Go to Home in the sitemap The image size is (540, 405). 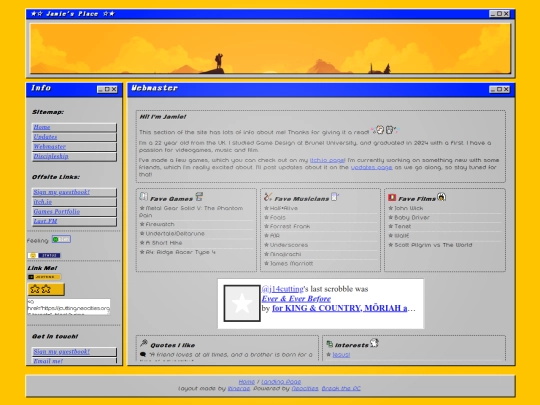coord(42,127)
